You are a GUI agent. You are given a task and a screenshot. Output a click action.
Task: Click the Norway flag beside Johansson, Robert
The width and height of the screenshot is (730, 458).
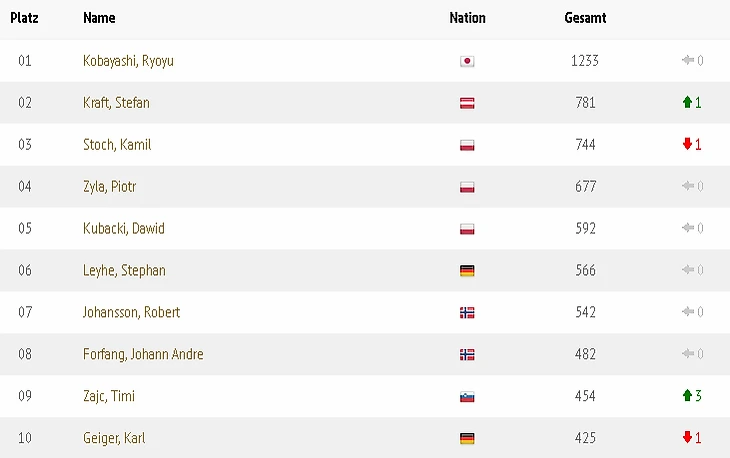[467, 313]
